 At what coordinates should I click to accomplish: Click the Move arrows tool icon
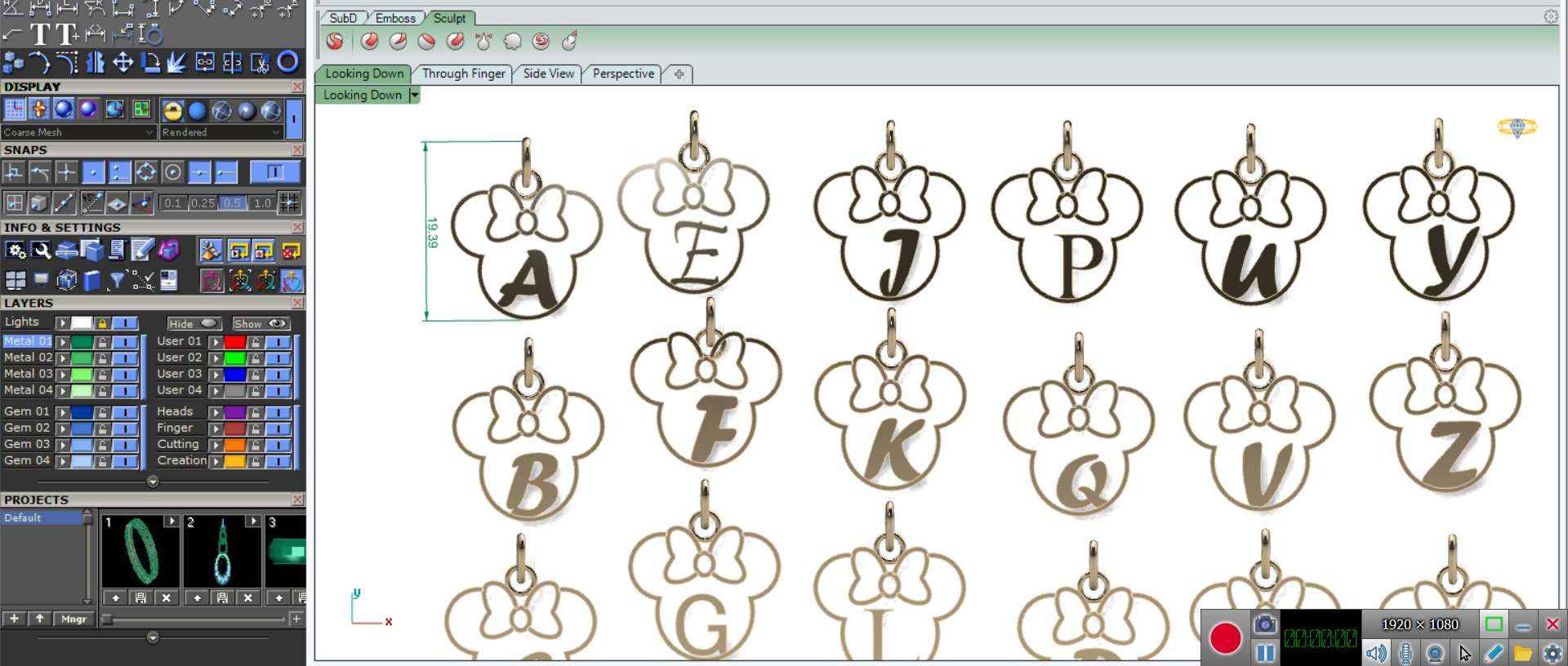coord(122,62)
